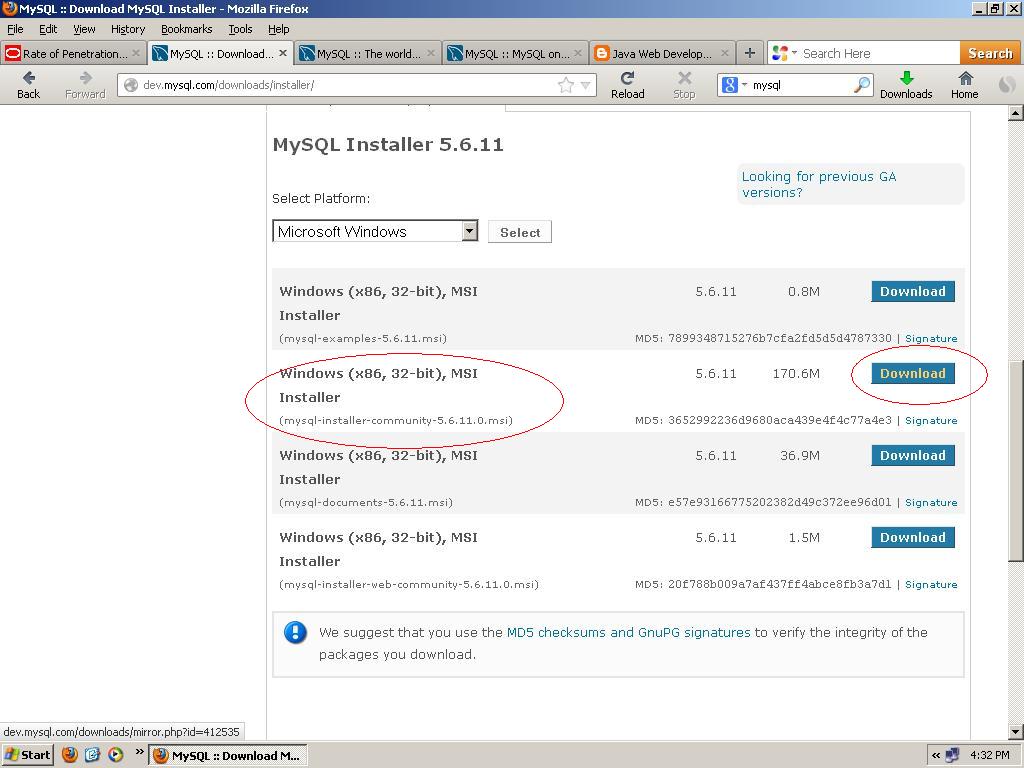This screenshot has height=768, width=1024.
Task: Open the Help menu
Action: point(278,29)
